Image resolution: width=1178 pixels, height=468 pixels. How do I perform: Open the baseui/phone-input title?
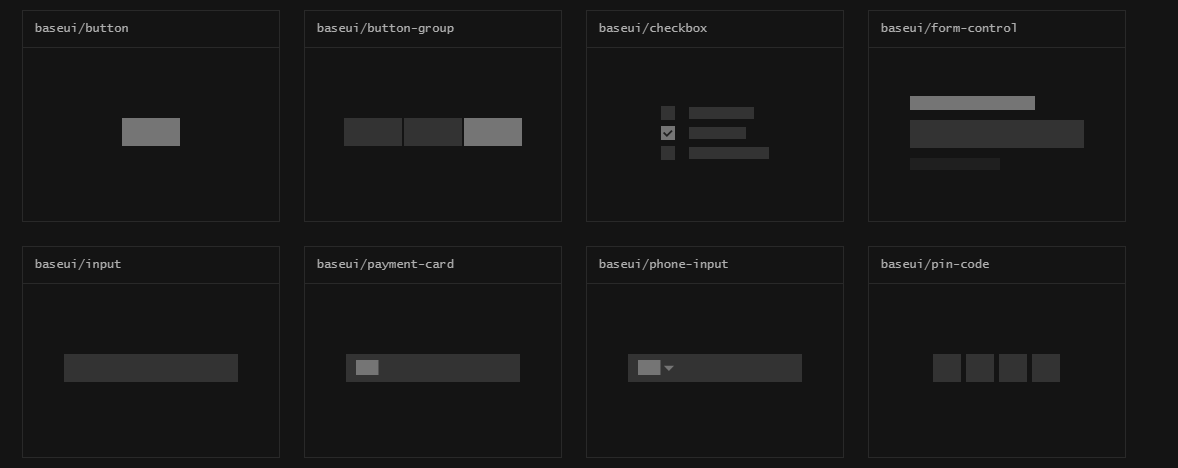click(663, 264)
